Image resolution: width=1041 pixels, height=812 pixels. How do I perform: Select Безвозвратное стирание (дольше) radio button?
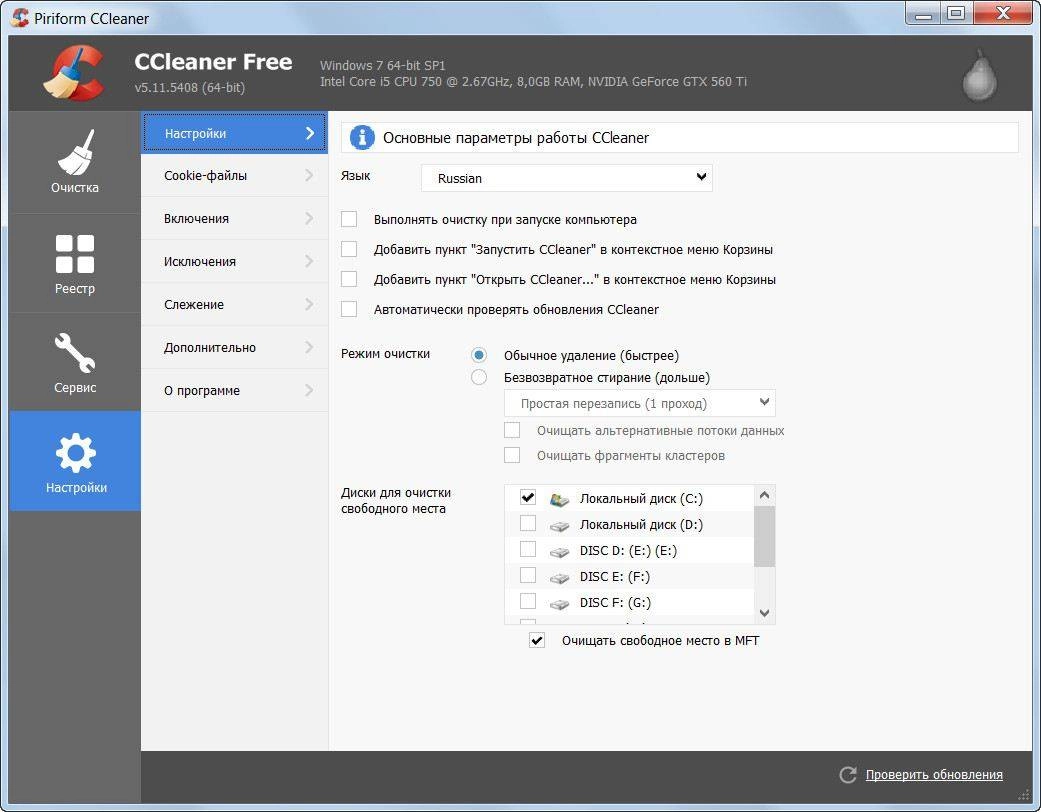point(479,377)
